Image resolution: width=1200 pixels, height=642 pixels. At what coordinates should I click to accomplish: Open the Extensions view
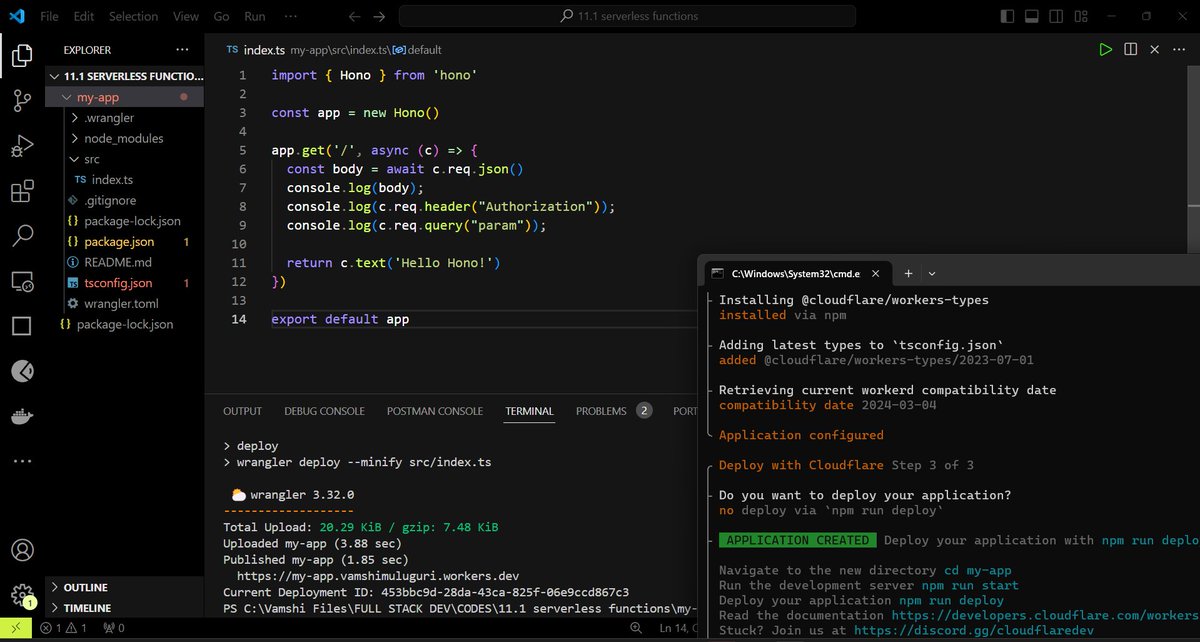click(x=22, y=192)
